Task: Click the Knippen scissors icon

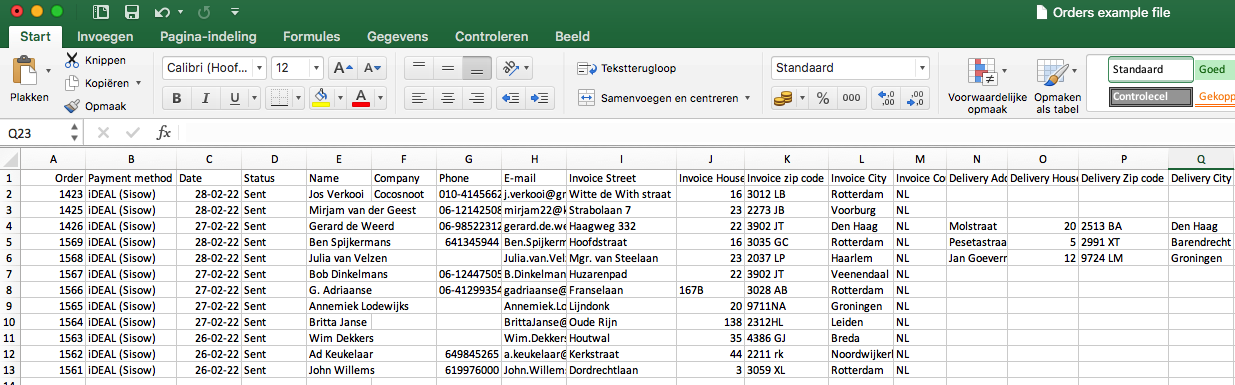Action: click(x=72, y=60)
